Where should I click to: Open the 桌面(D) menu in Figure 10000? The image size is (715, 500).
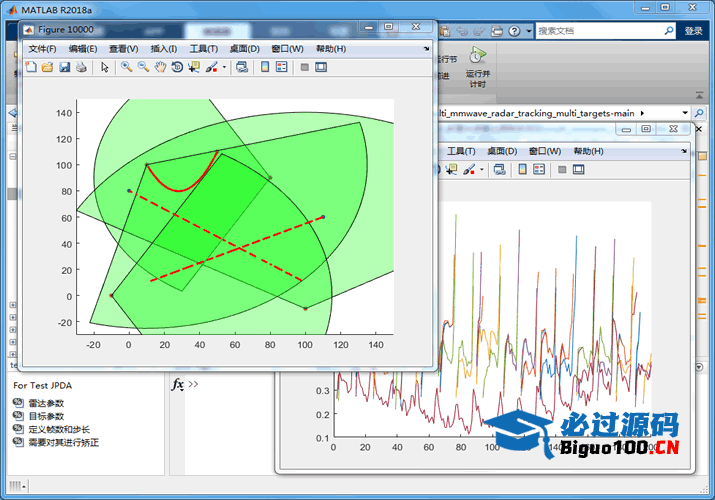tap(244, 49)
